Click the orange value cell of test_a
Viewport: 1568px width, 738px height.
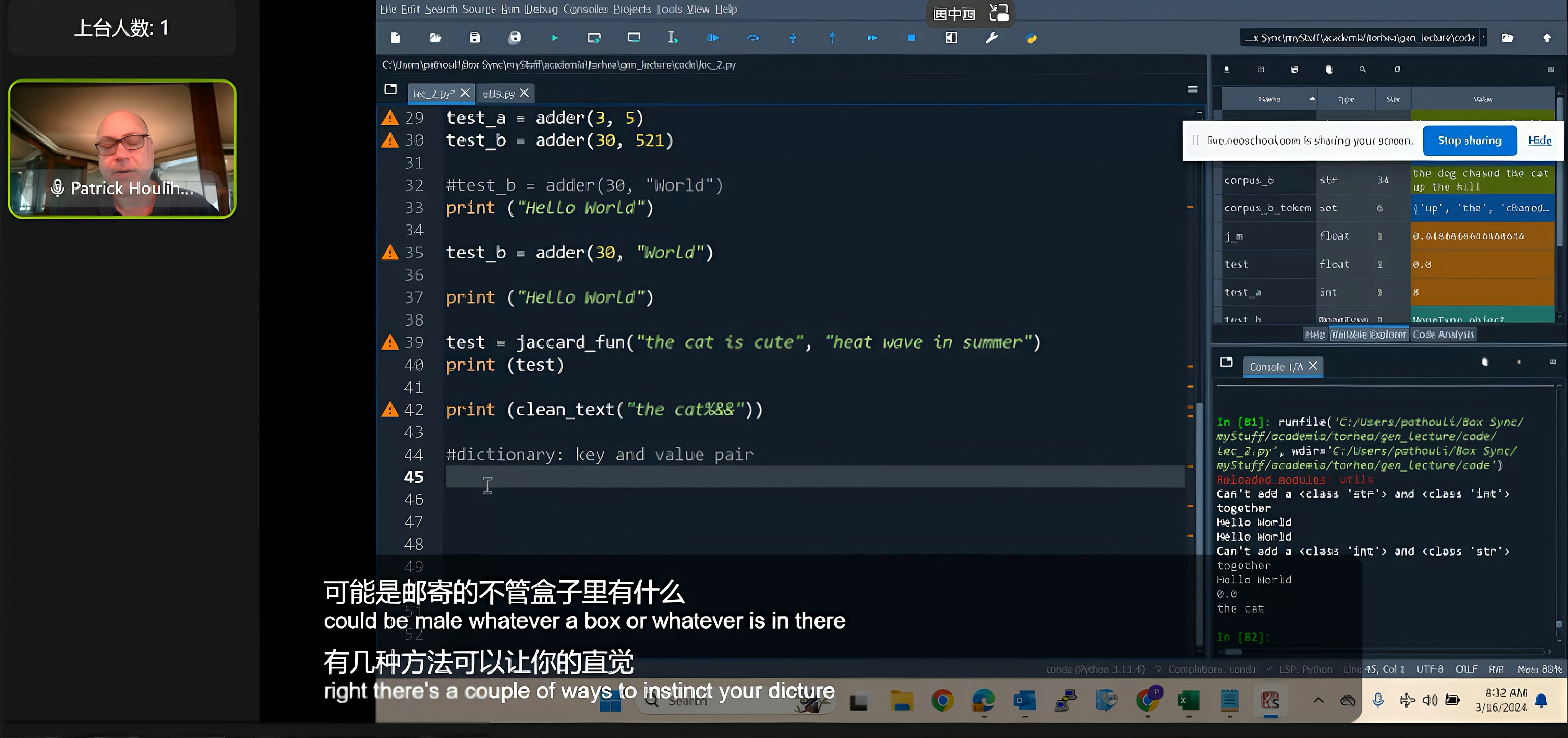[1481, 293]
